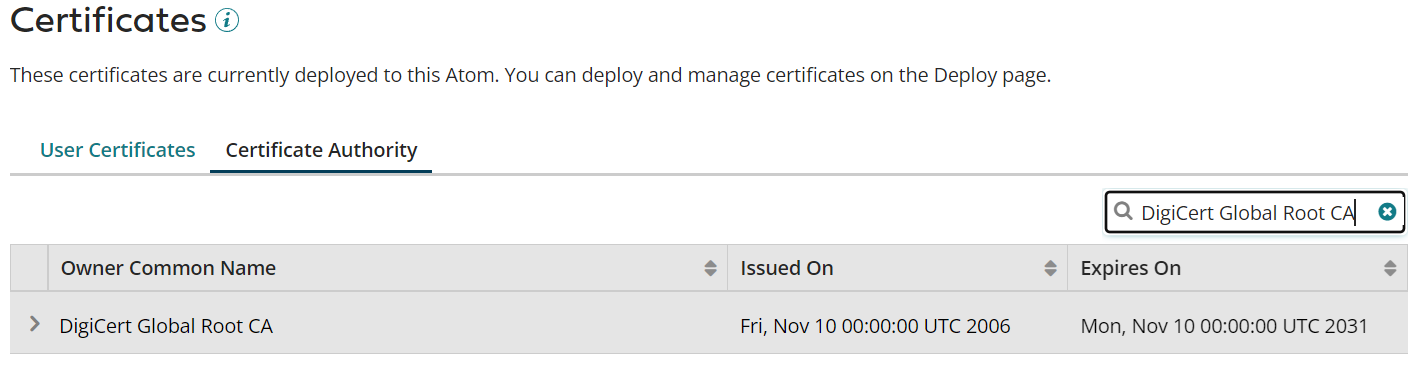Click the Issued On column header
The width and height of the screenshot is (1418, 367).
coord(787,268)
